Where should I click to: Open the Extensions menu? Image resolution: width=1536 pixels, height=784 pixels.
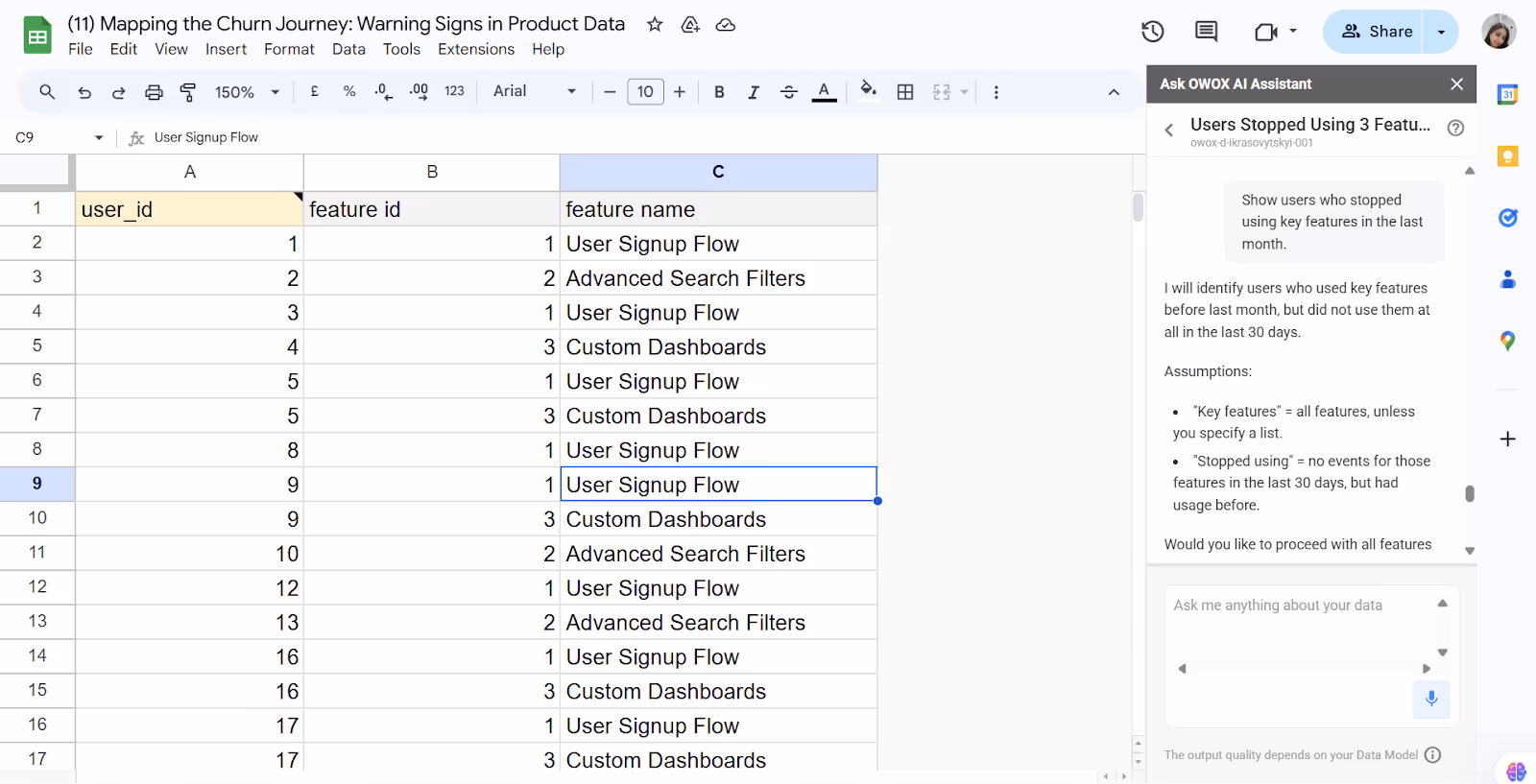click(x=476, y=49)
